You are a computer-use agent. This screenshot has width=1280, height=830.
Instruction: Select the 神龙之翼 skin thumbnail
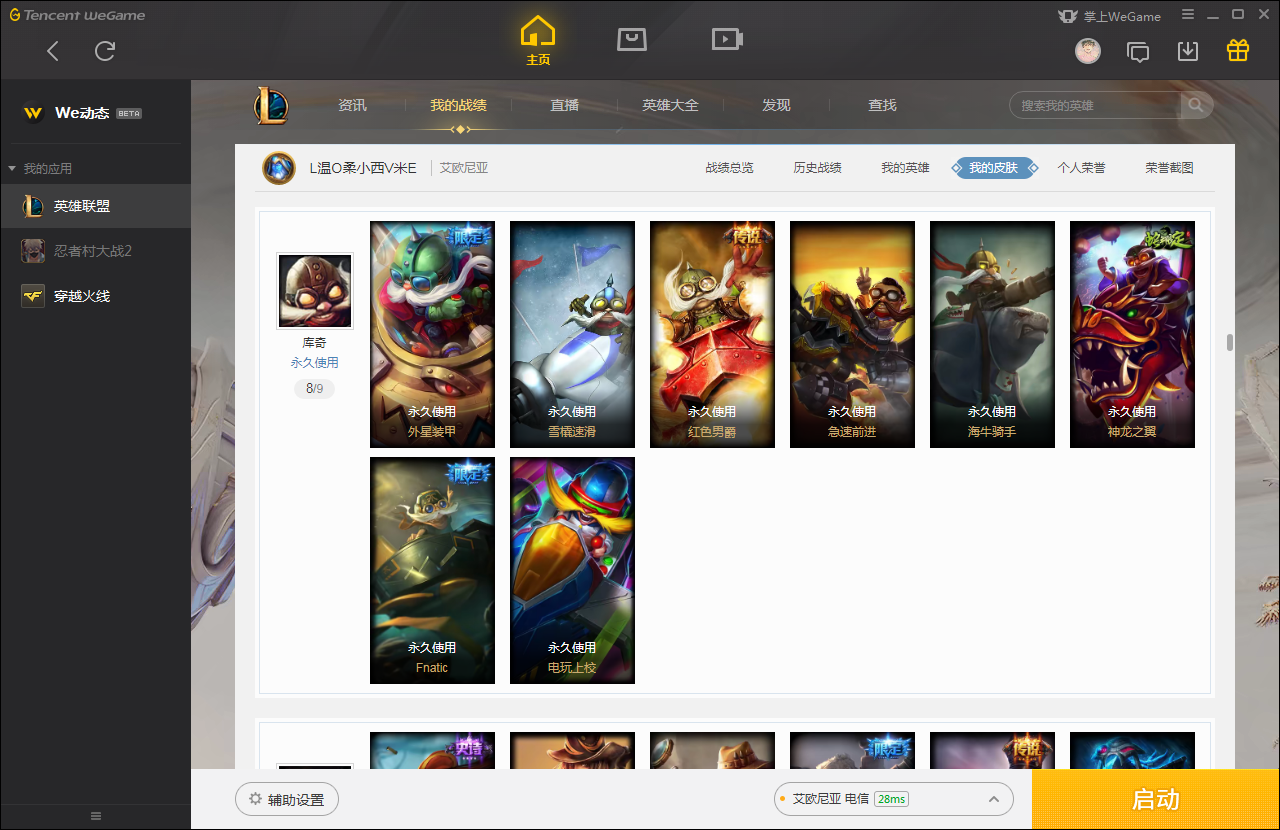(x=1132, y=334)
